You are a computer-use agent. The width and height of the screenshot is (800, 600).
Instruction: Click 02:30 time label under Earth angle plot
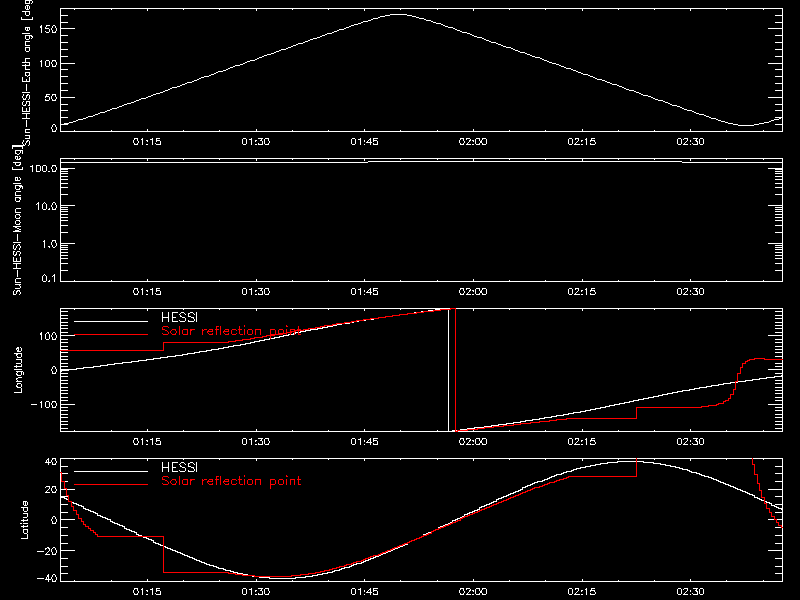click(690, 141)
